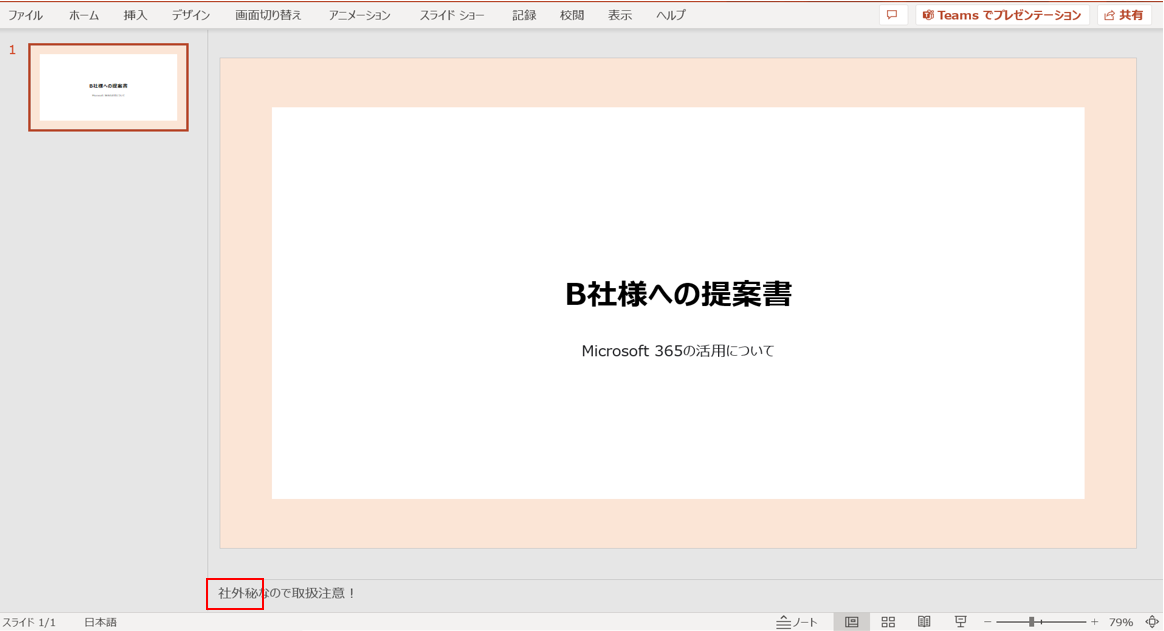Switch to Reading view icon
The image size is (1164, 631).
click(x=924, y=622)
